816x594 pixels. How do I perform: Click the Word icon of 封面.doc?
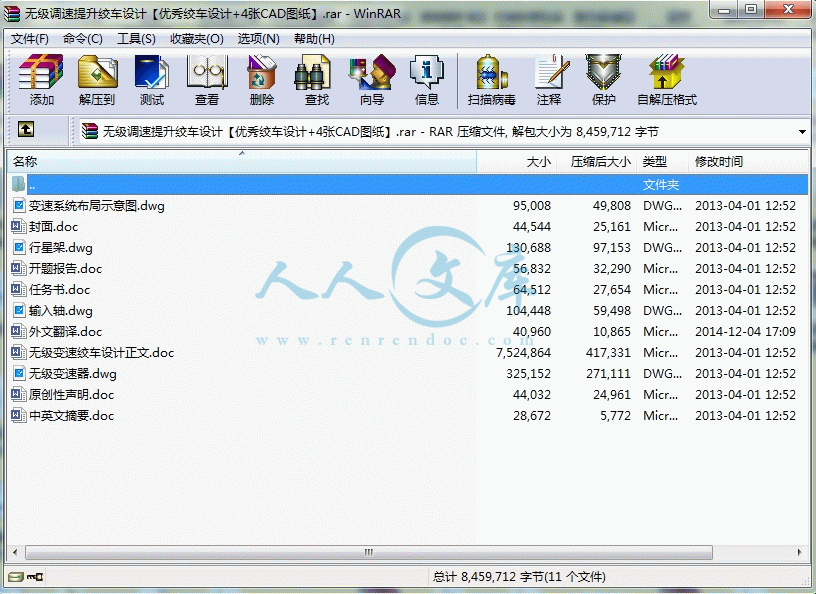click(x=19, y=226)
